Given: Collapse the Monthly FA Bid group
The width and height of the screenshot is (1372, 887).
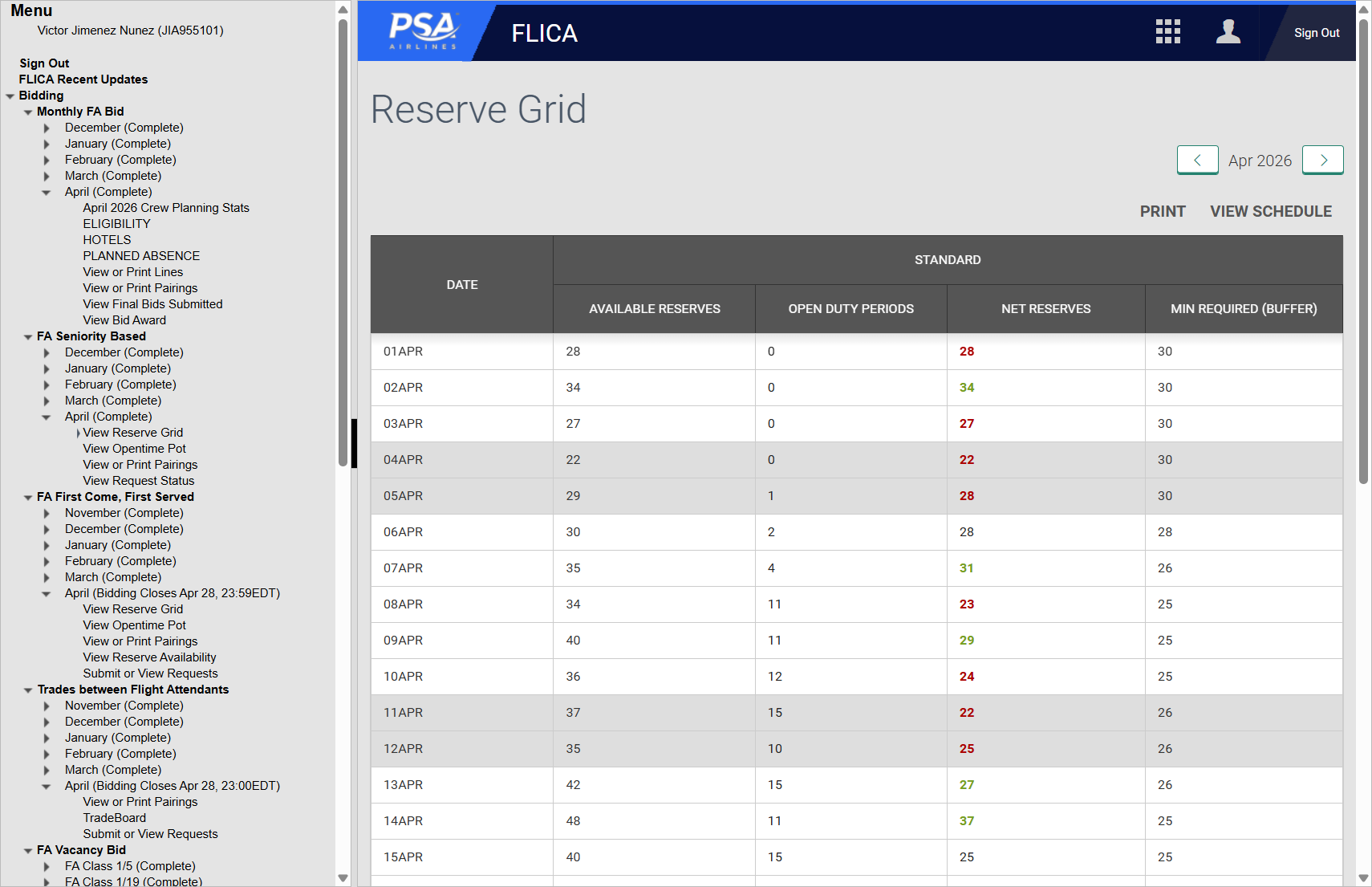Looking at the screenshot, I should [x=28, y=112].
